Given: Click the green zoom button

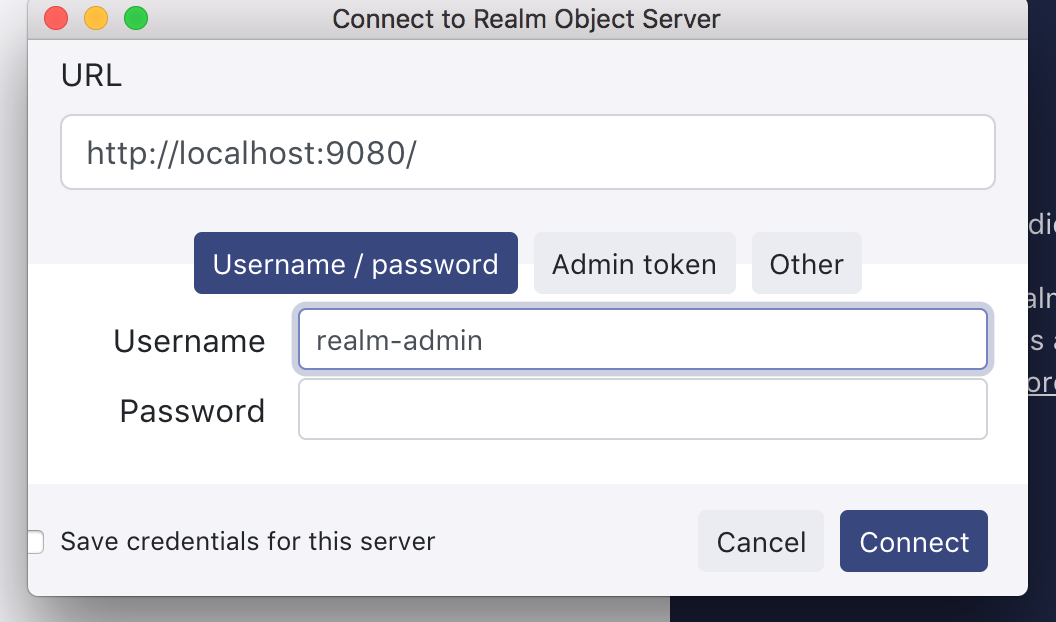Looking at the screenshot, I should pyautogui.click(x=137, y=18).
